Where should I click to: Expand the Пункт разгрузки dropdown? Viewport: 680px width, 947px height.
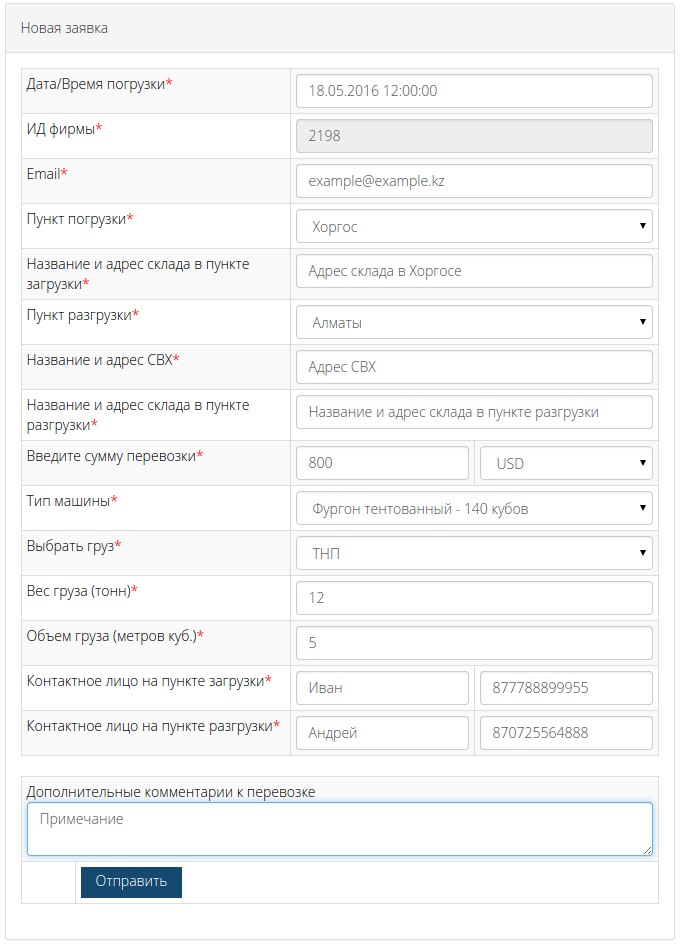[474, 322]
